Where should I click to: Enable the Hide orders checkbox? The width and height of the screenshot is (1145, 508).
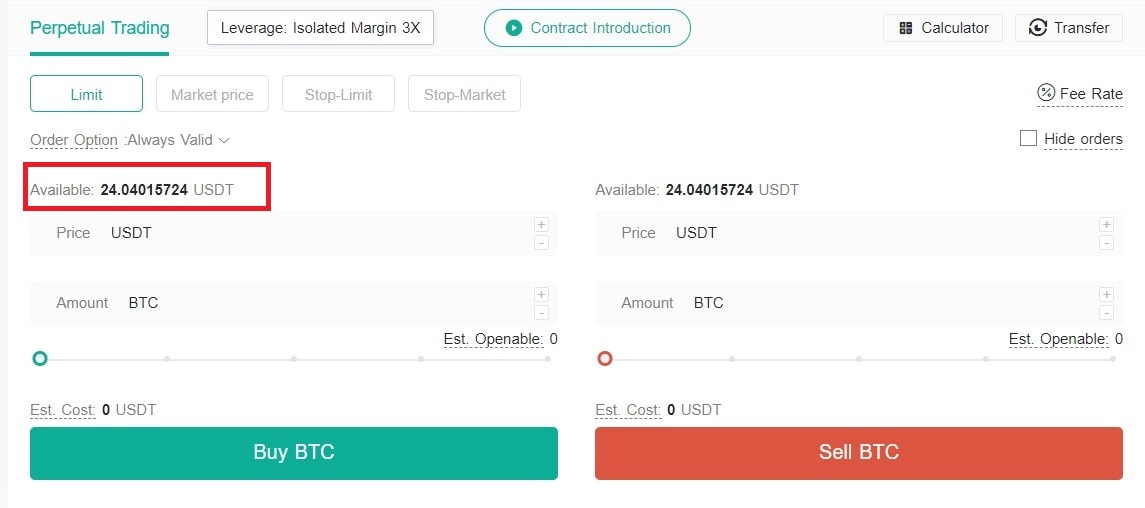tap(1028, 138)
